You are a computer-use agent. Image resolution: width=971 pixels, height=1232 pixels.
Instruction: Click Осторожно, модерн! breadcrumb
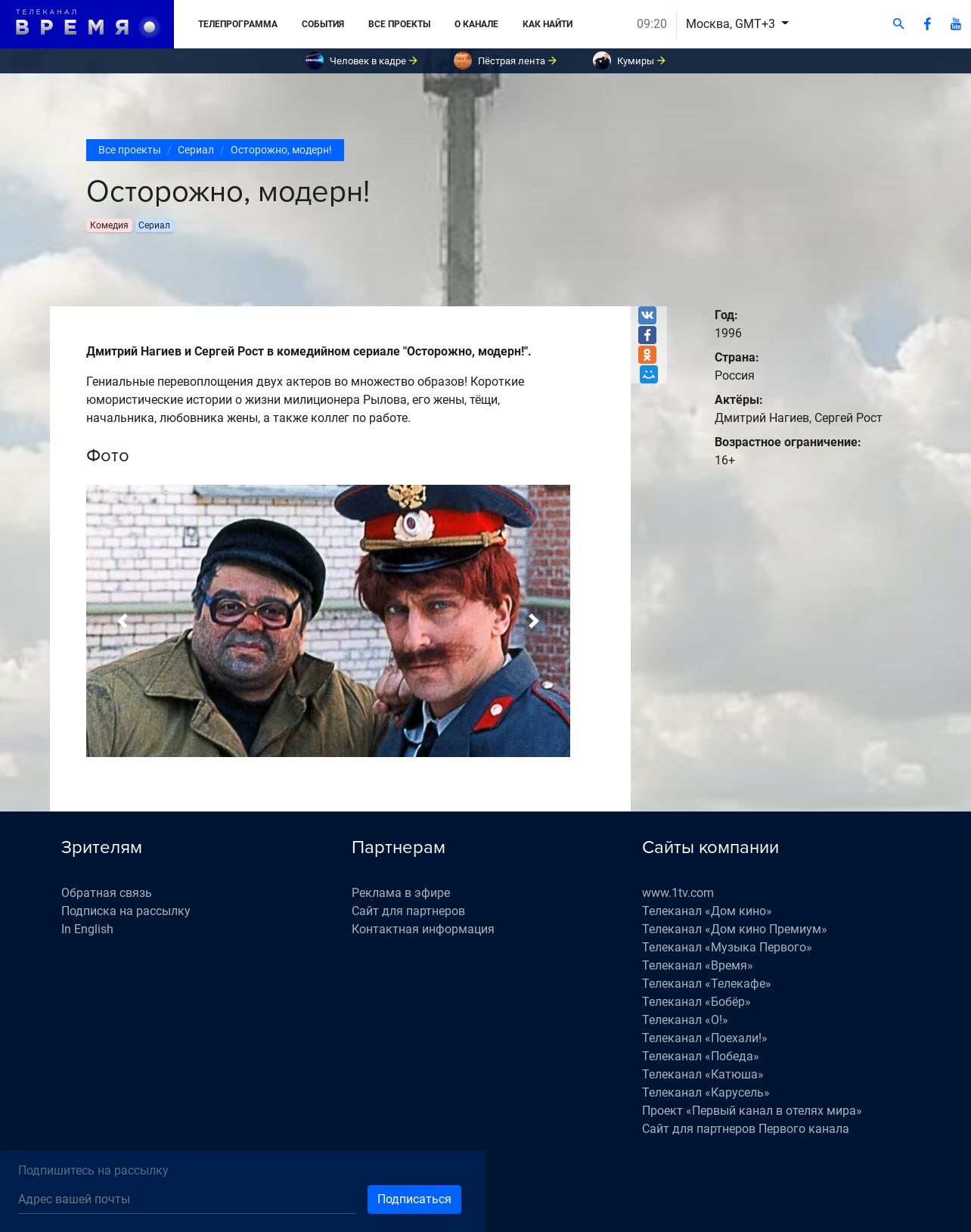pos(281,150)
